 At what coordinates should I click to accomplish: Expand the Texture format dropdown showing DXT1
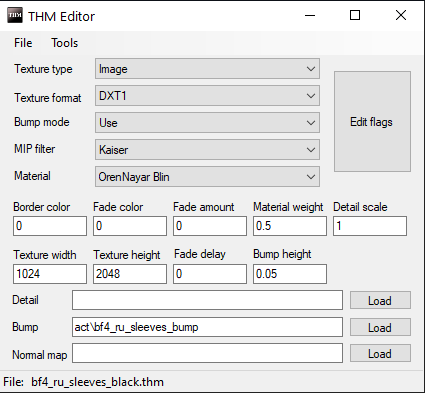(x=207, y=96)
